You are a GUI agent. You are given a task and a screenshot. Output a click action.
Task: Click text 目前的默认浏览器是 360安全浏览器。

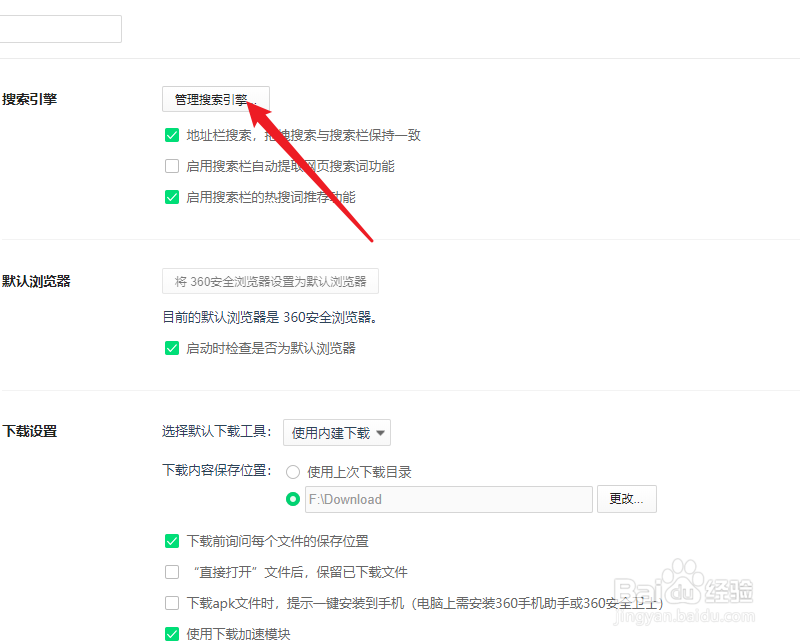click(270, 317)
